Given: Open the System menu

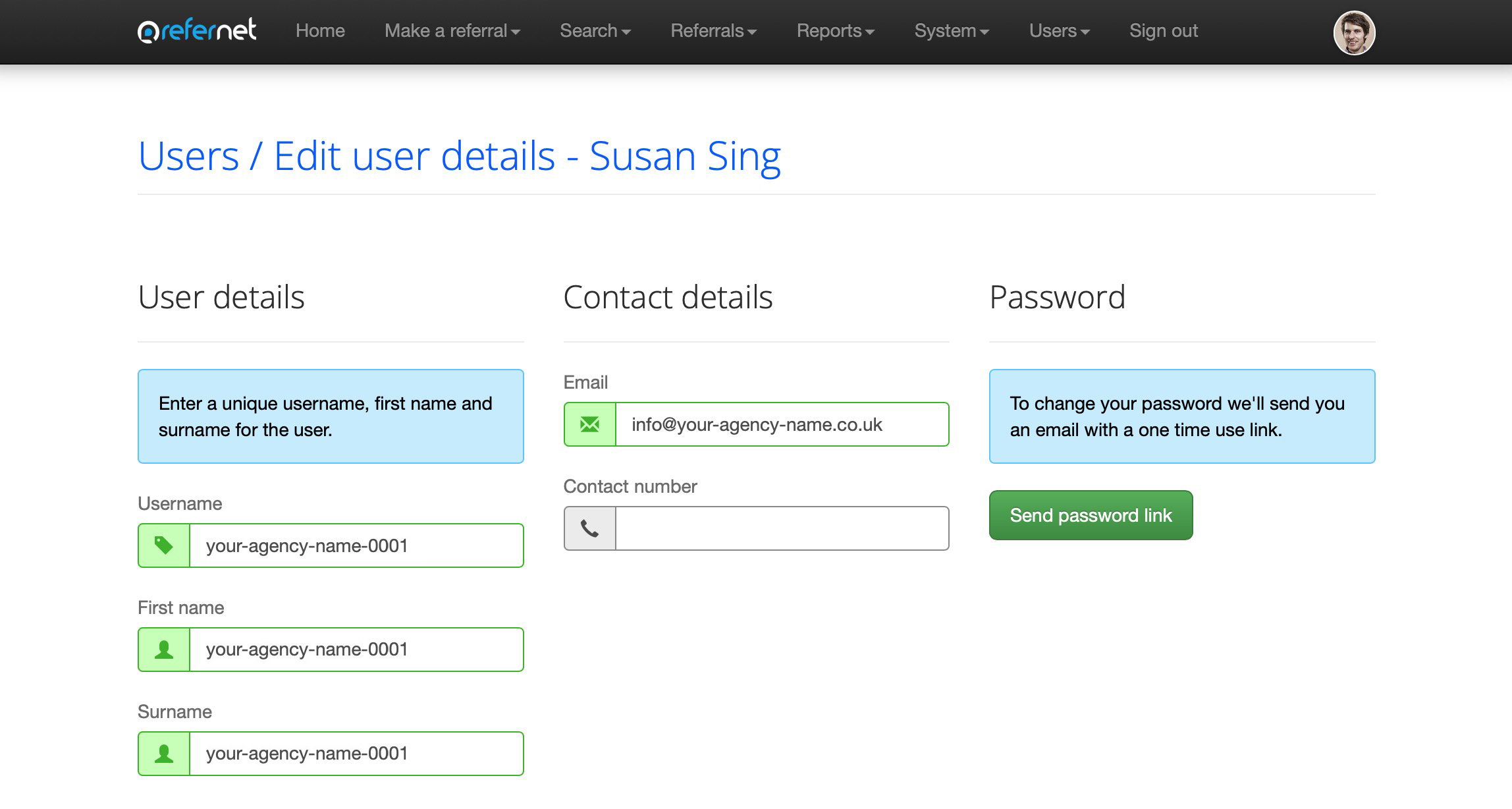Looking at the screenshot, I should click(951, 31).
